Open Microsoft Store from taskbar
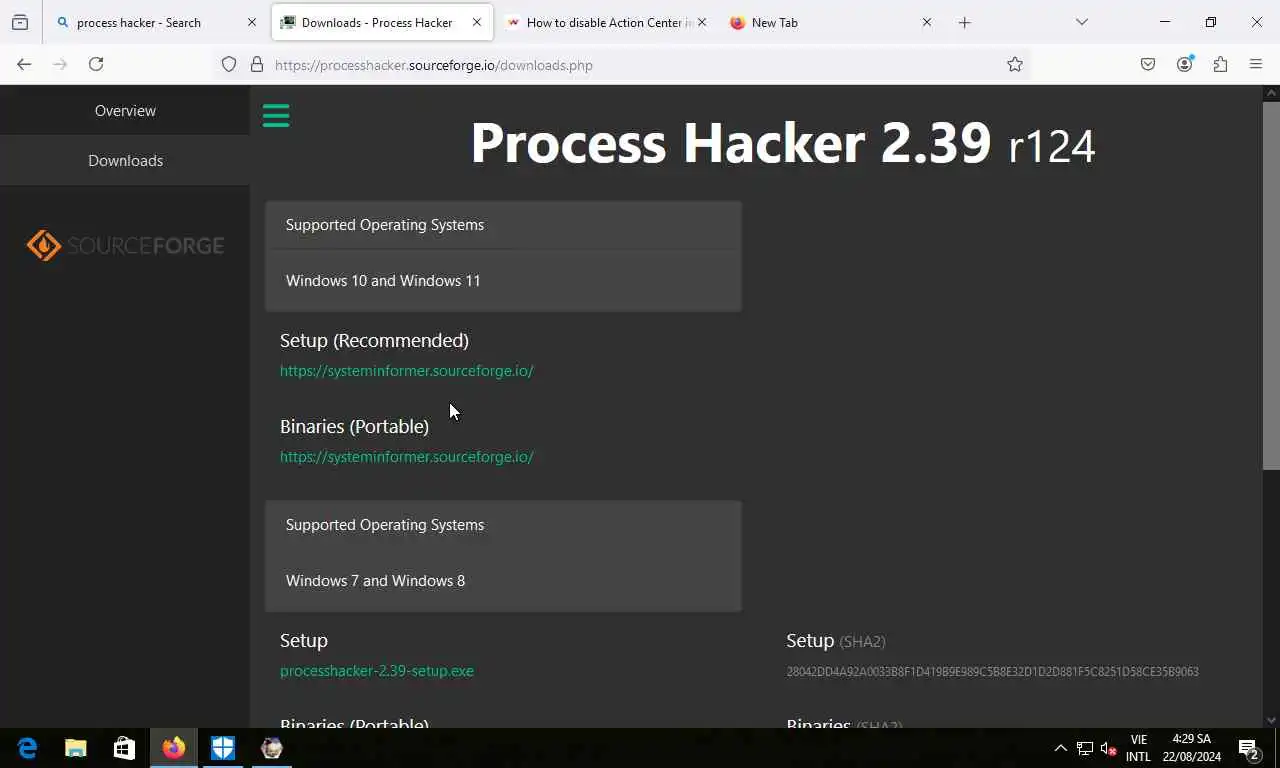 click(x=124, y=748)
